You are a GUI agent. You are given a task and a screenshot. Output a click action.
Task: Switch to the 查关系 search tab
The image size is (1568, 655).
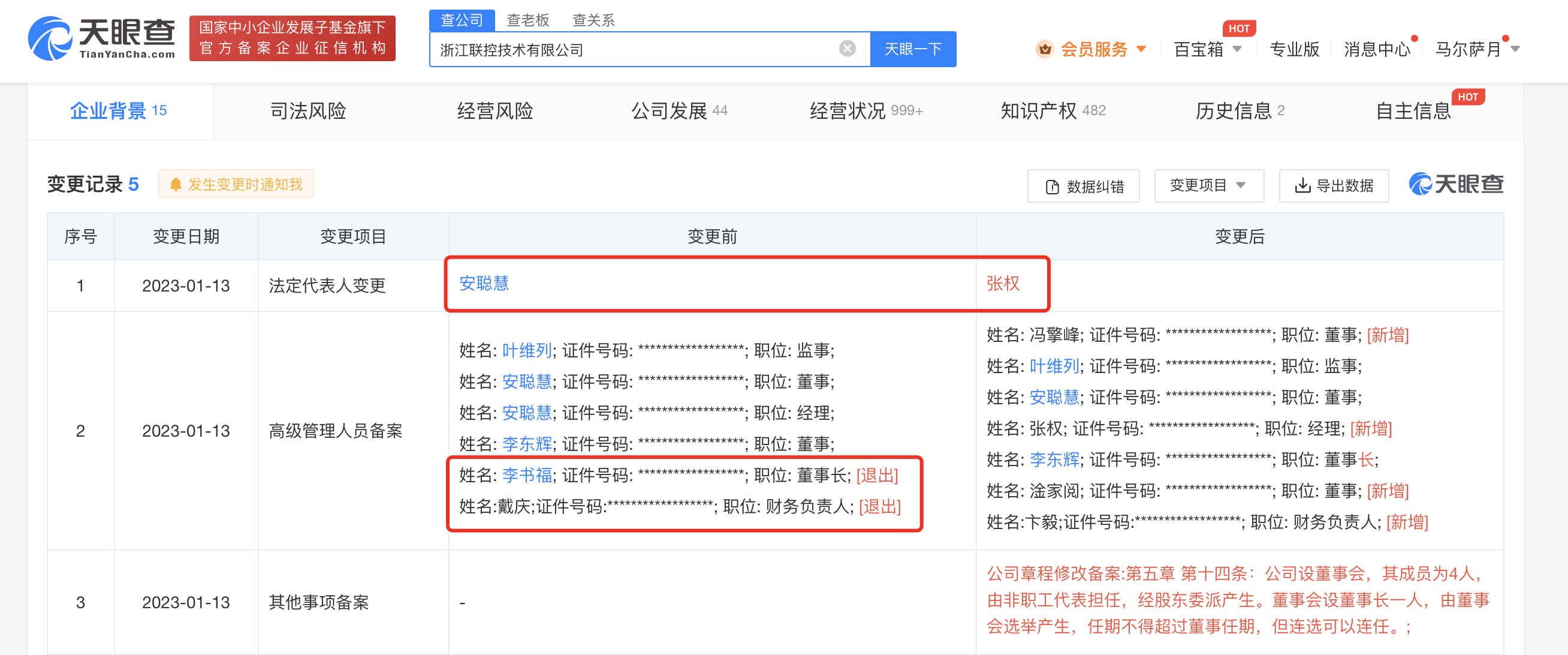(x=593, y=20)
